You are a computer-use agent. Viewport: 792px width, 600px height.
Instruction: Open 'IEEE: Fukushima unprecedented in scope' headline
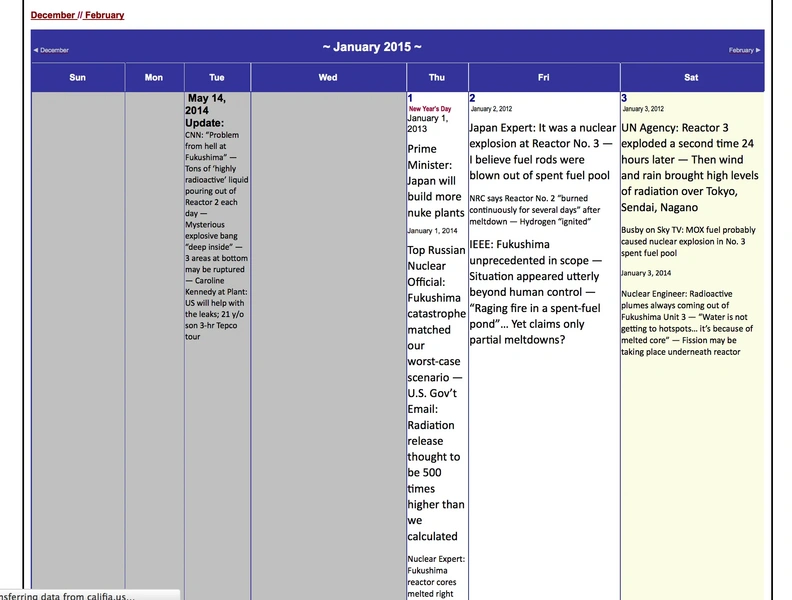535,292
